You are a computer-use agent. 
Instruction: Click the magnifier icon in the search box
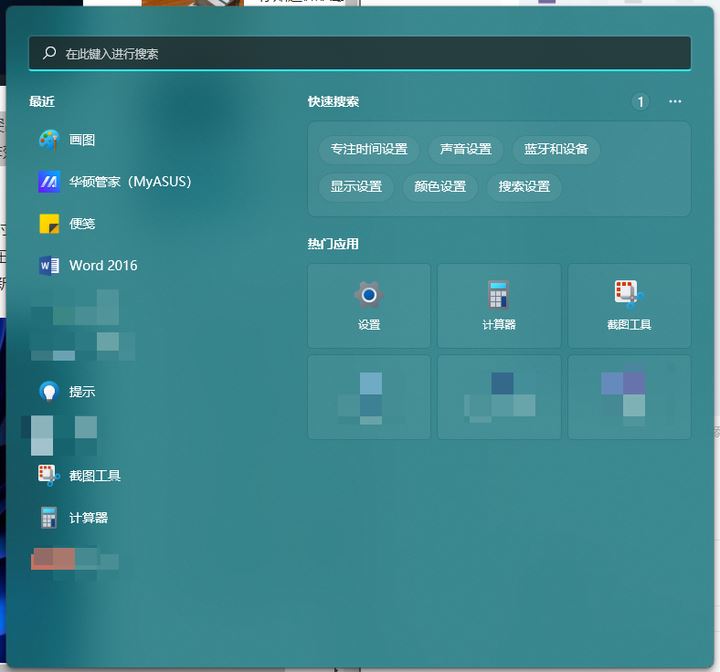(48, 54)
